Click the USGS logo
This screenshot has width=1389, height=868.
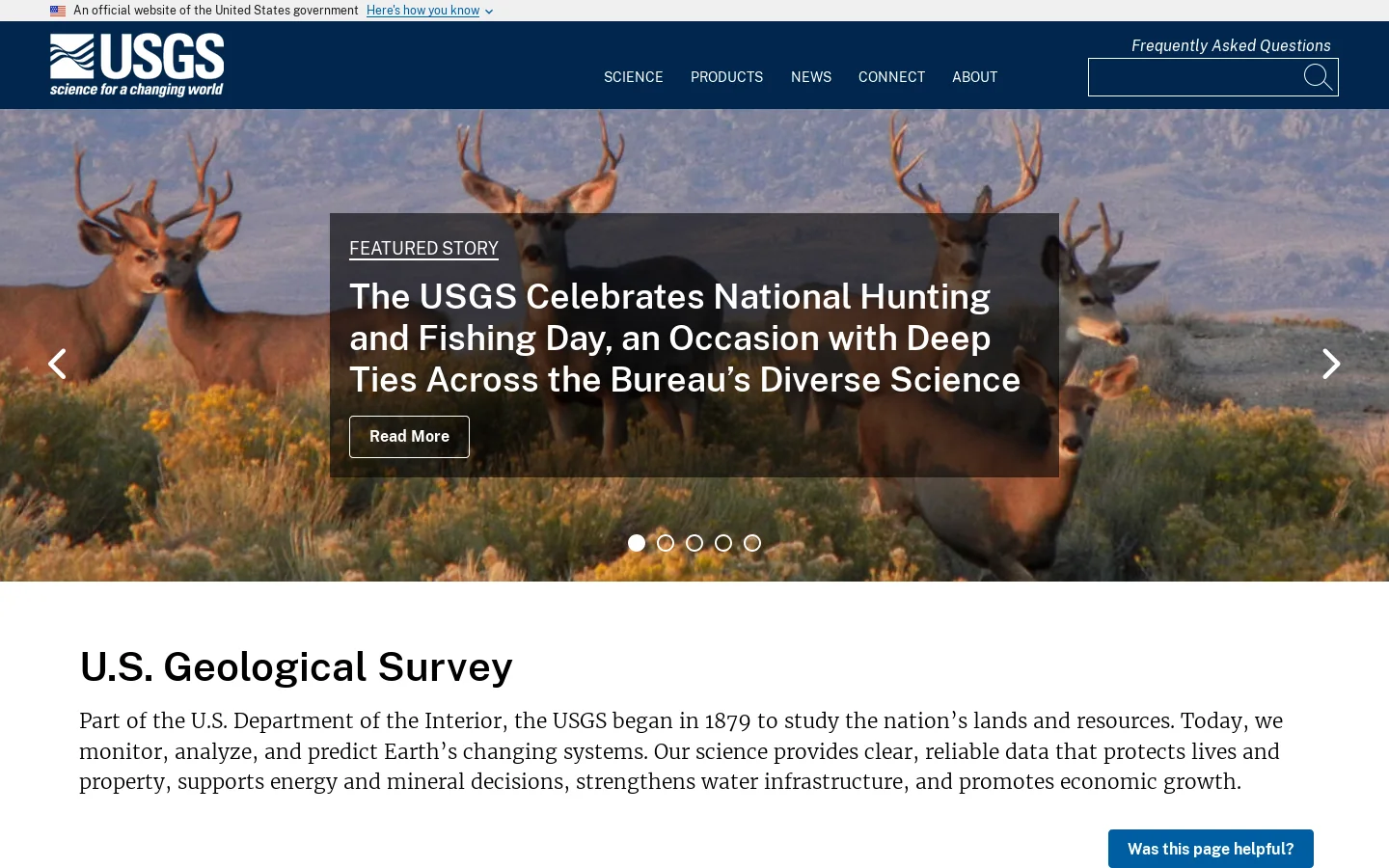click(137, 66)
